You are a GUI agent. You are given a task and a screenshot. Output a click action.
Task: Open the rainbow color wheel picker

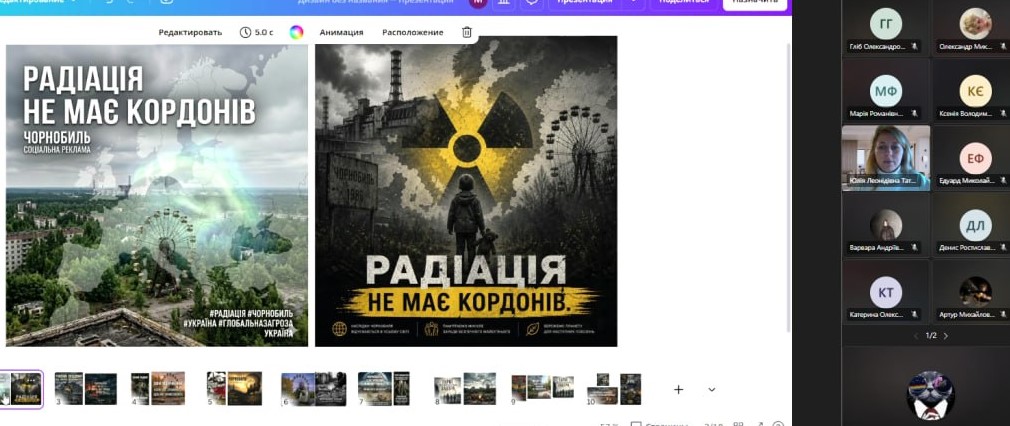(296, 32)
